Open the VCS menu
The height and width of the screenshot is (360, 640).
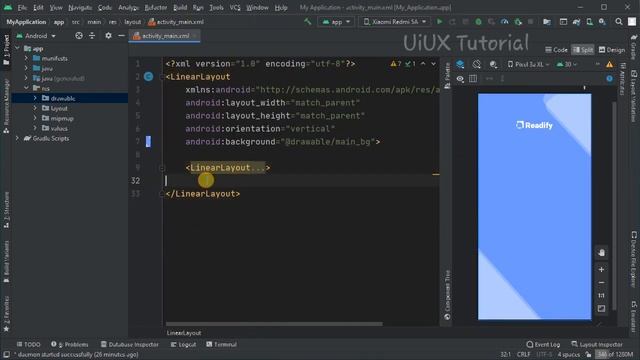235,8
